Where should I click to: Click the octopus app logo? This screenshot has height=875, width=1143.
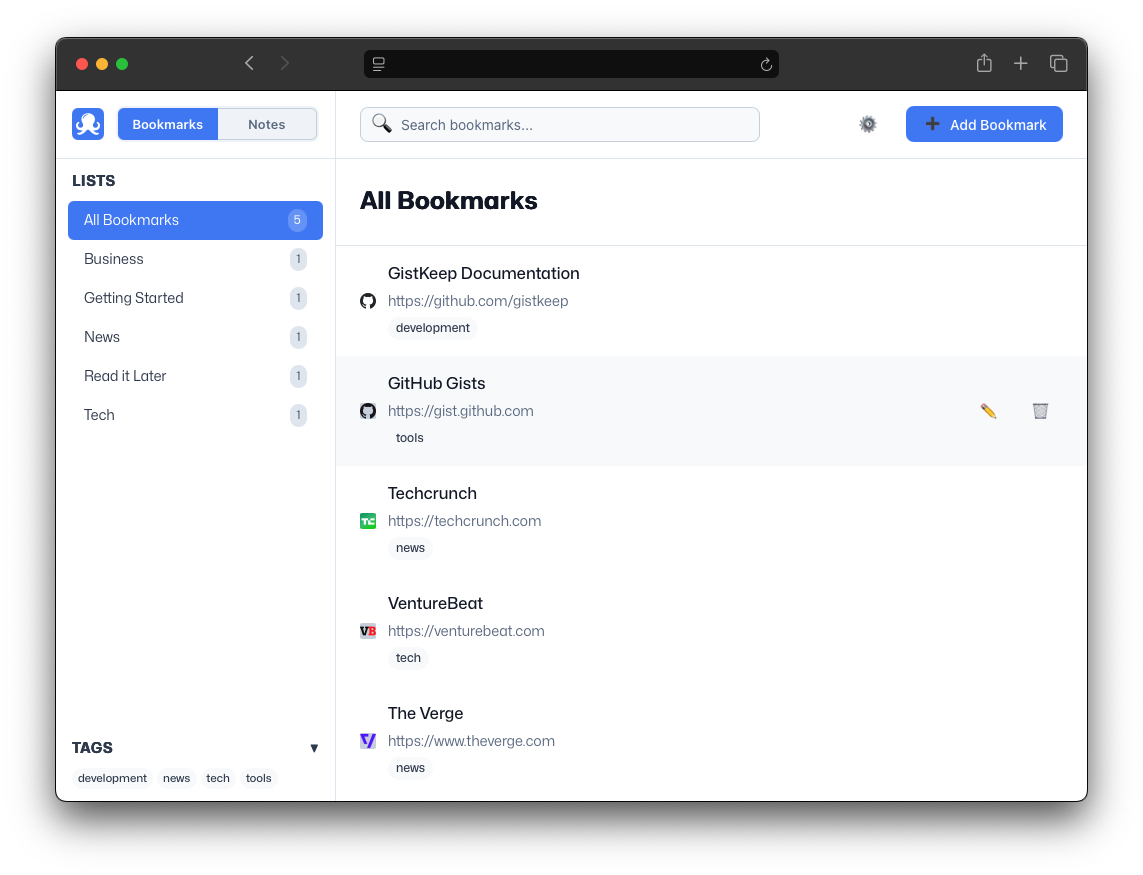pos(87,123)
